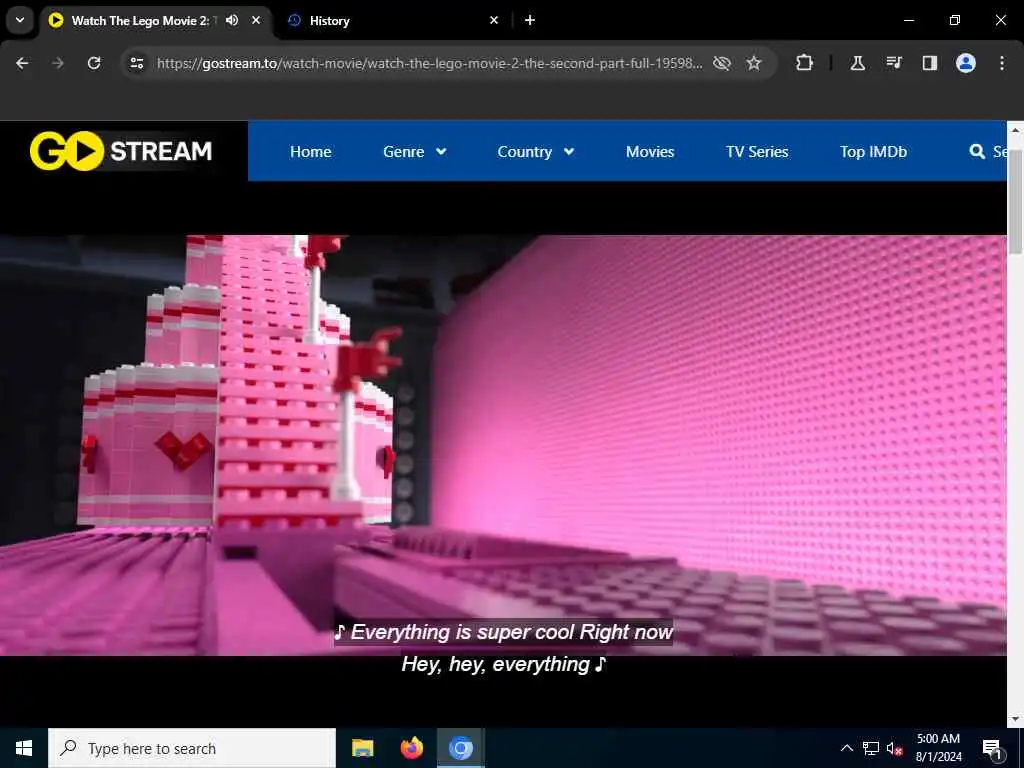Open the Chrome three-dot menu
This screenshot has width=1024, height=768.
[1002, 63]
